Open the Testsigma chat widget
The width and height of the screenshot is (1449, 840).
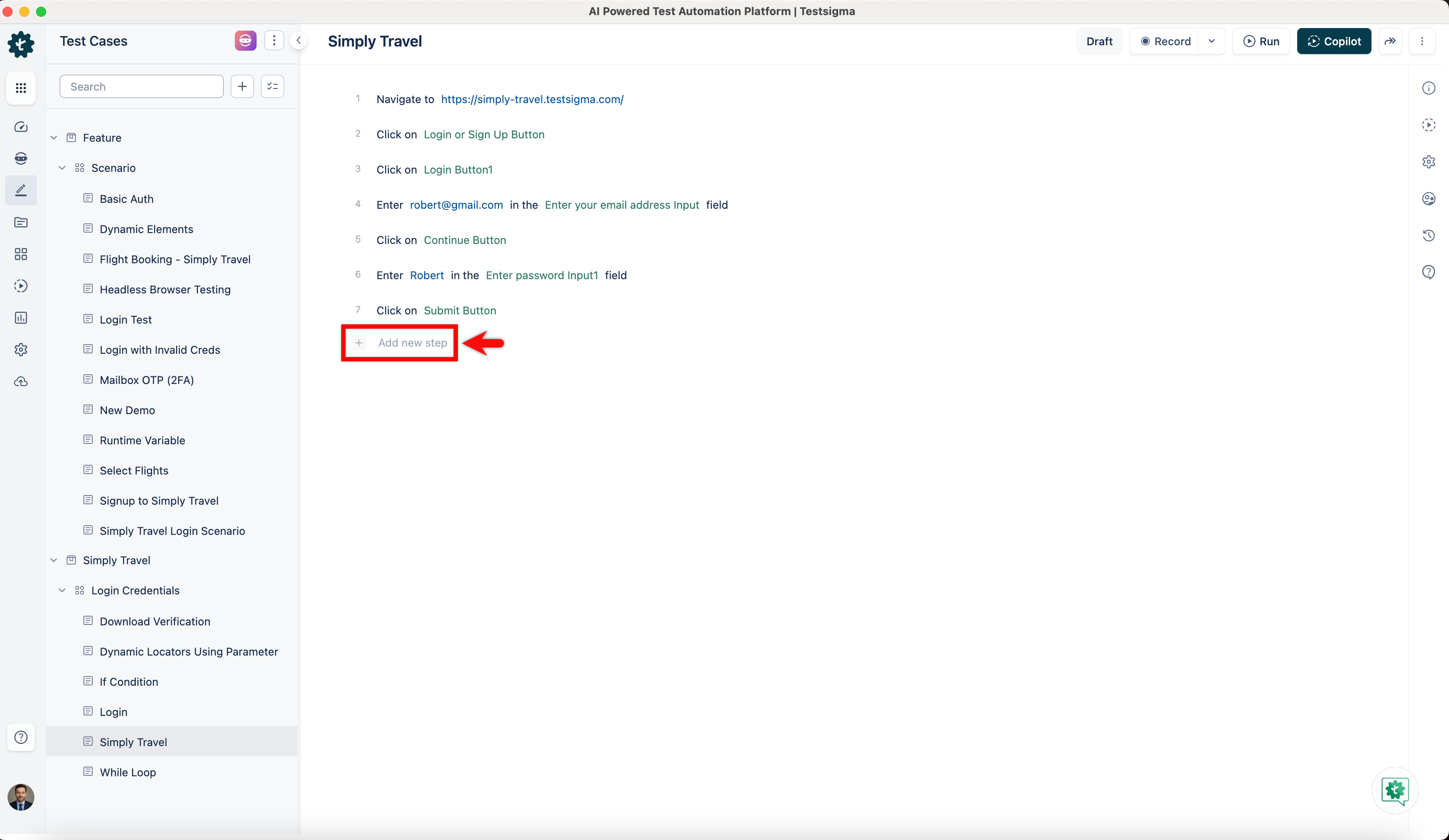[x=1395, y=791]
